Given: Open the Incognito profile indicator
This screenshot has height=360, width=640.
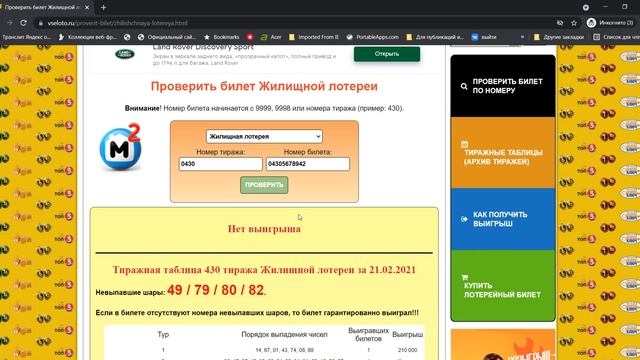Looking at the screenshot, I should click(610, 23).
